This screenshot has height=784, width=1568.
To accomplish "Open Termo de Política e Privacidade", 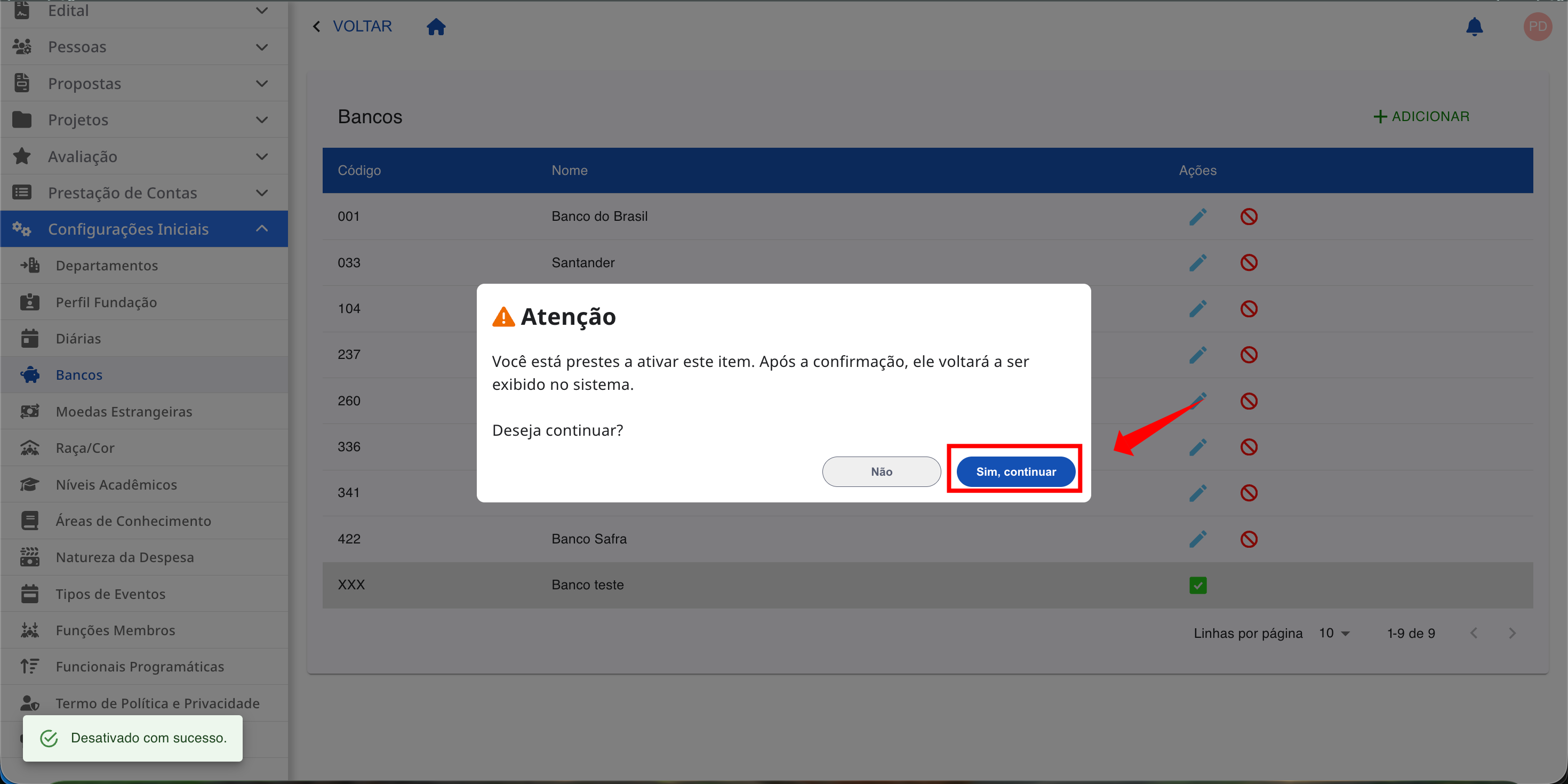I will (144, 703).
